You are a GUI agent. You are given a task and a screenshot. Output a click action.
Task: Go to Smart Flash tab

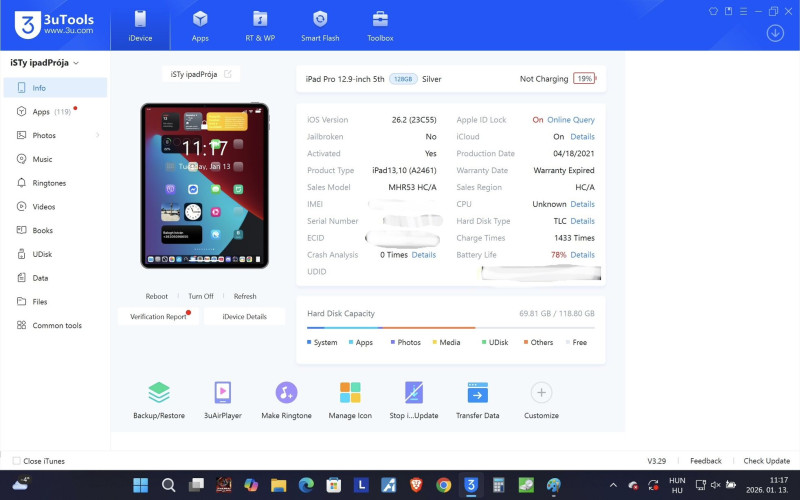320,26
